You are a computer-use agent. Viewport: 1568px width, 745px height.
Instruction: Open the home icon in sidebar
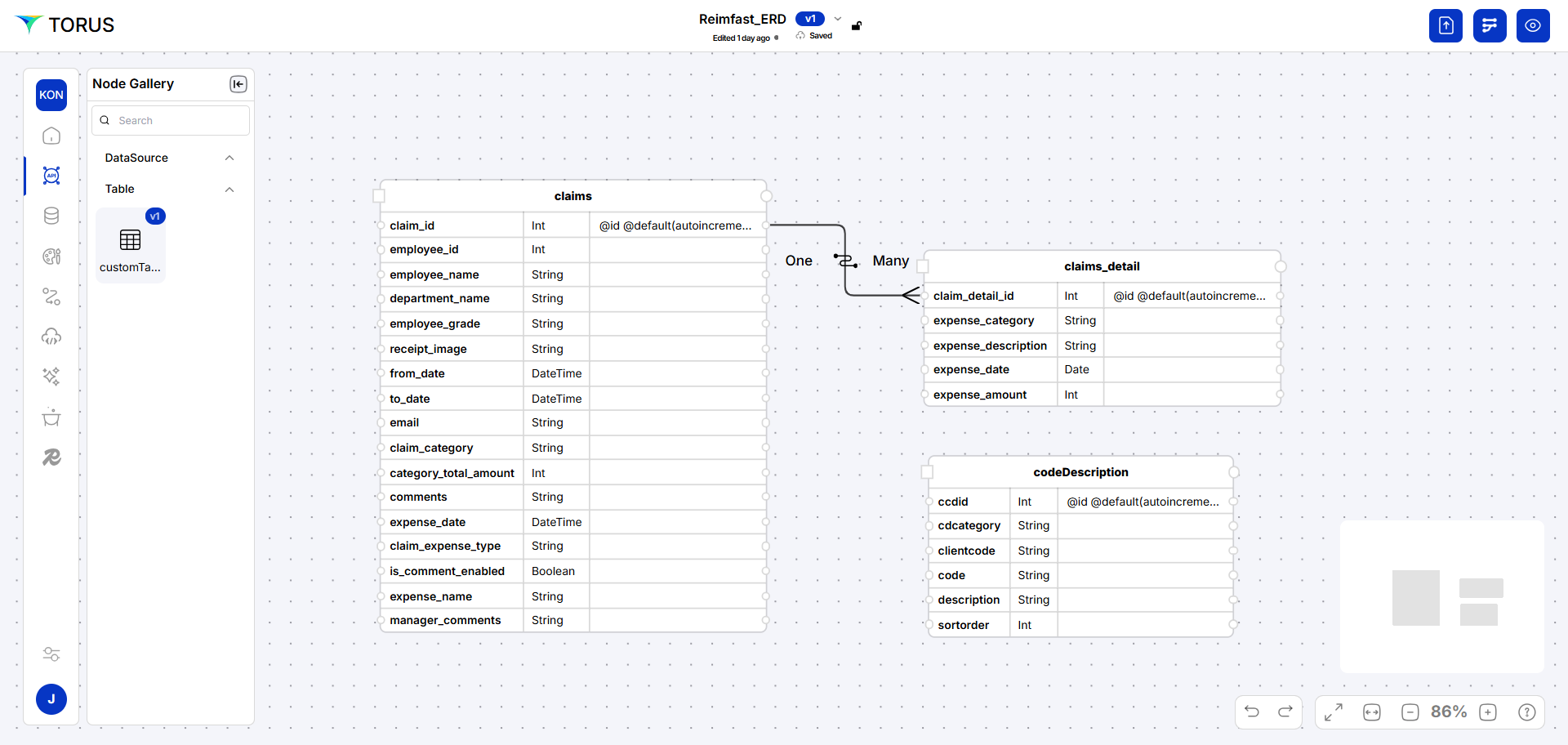[51, 136]
